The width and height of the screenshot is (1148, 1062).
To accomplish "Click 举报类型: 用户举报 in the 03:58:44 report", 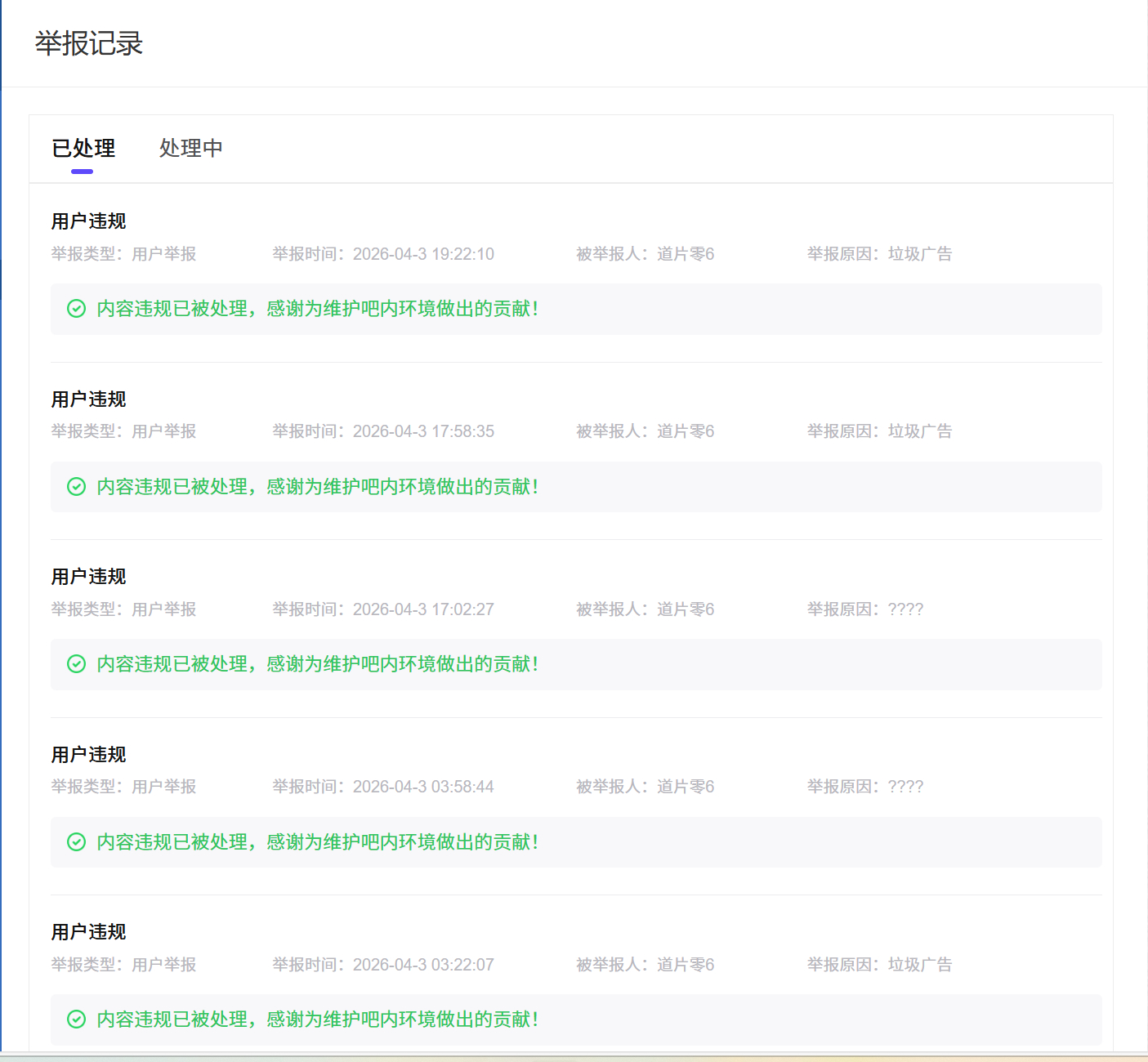I will click(123, 787).
